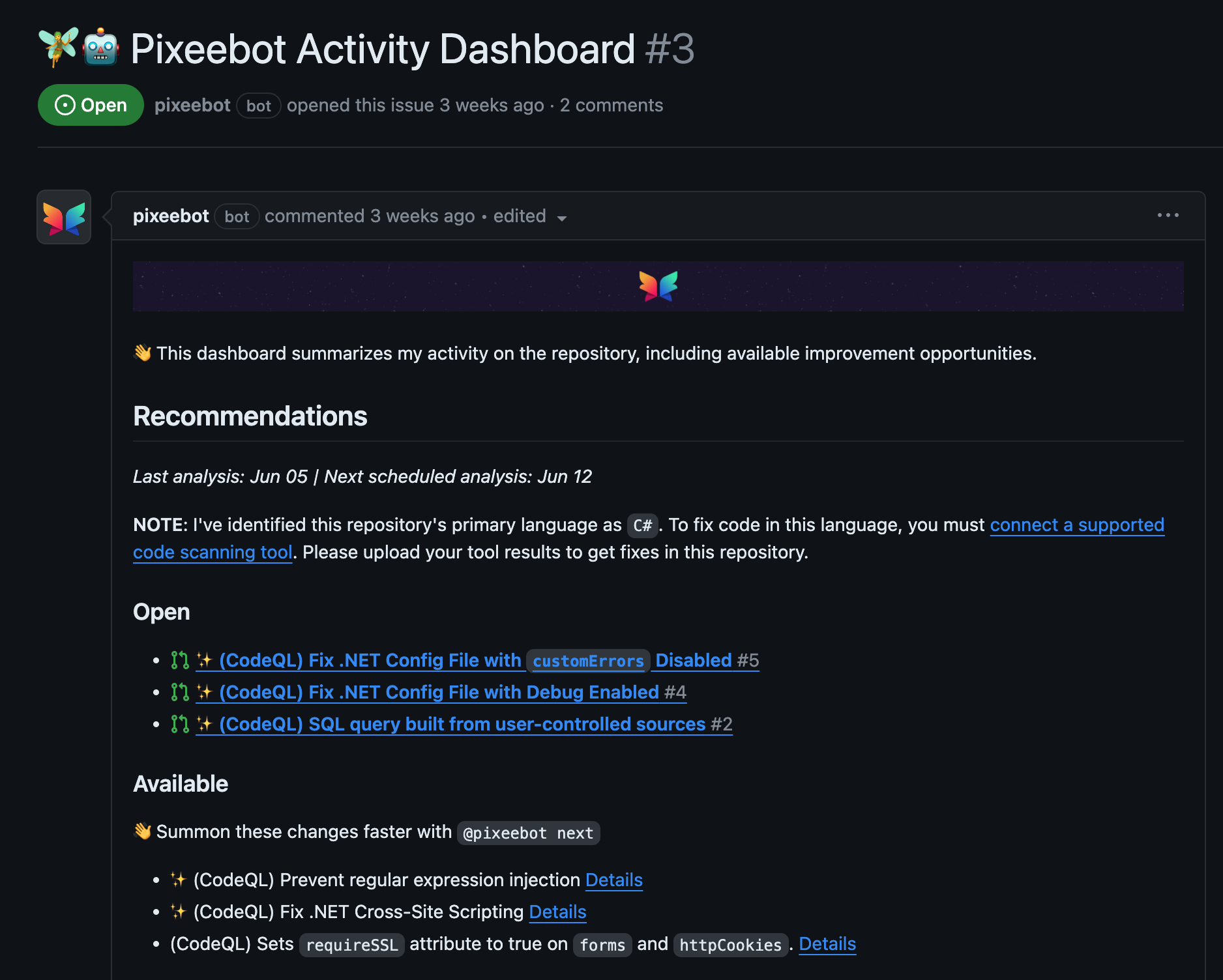Open pull request customErrors Disabled #5
Screen dimensions: 1223x980
coord(477,660)
